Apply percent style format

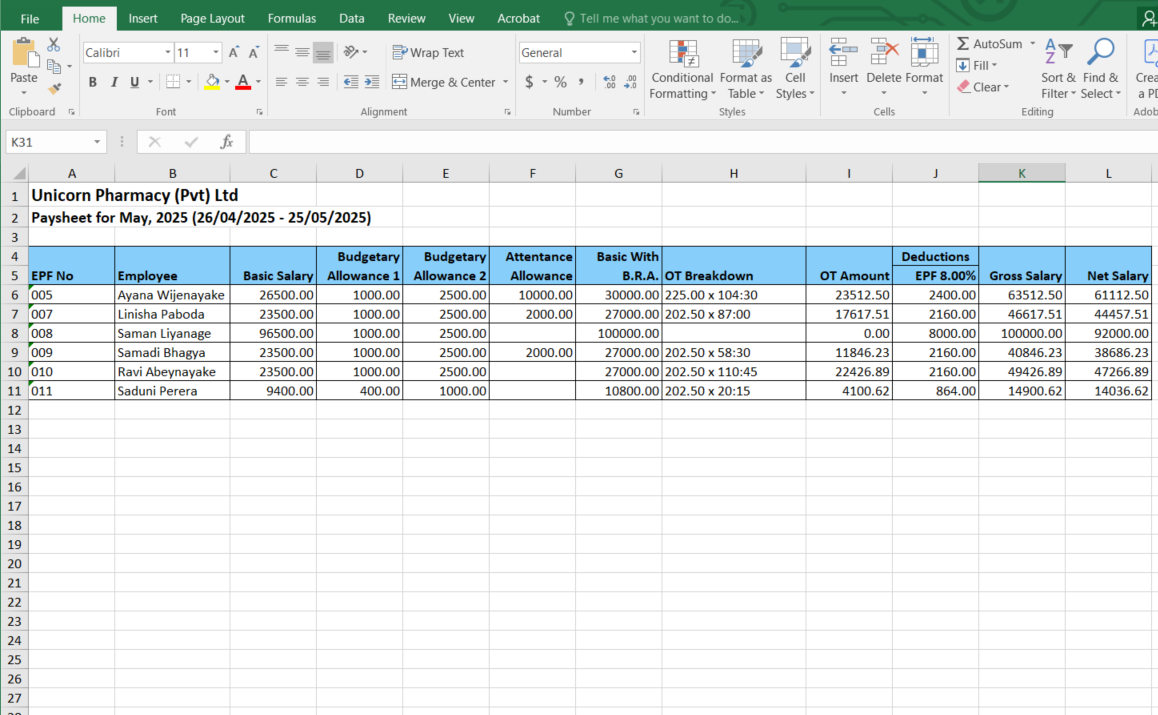[561, 82]
